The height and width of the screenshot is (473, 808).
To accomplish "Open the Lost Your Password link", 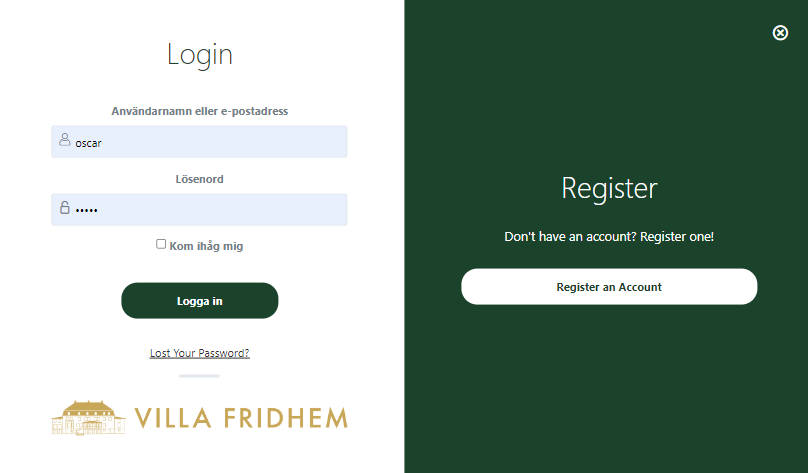I will pos(199,353).
